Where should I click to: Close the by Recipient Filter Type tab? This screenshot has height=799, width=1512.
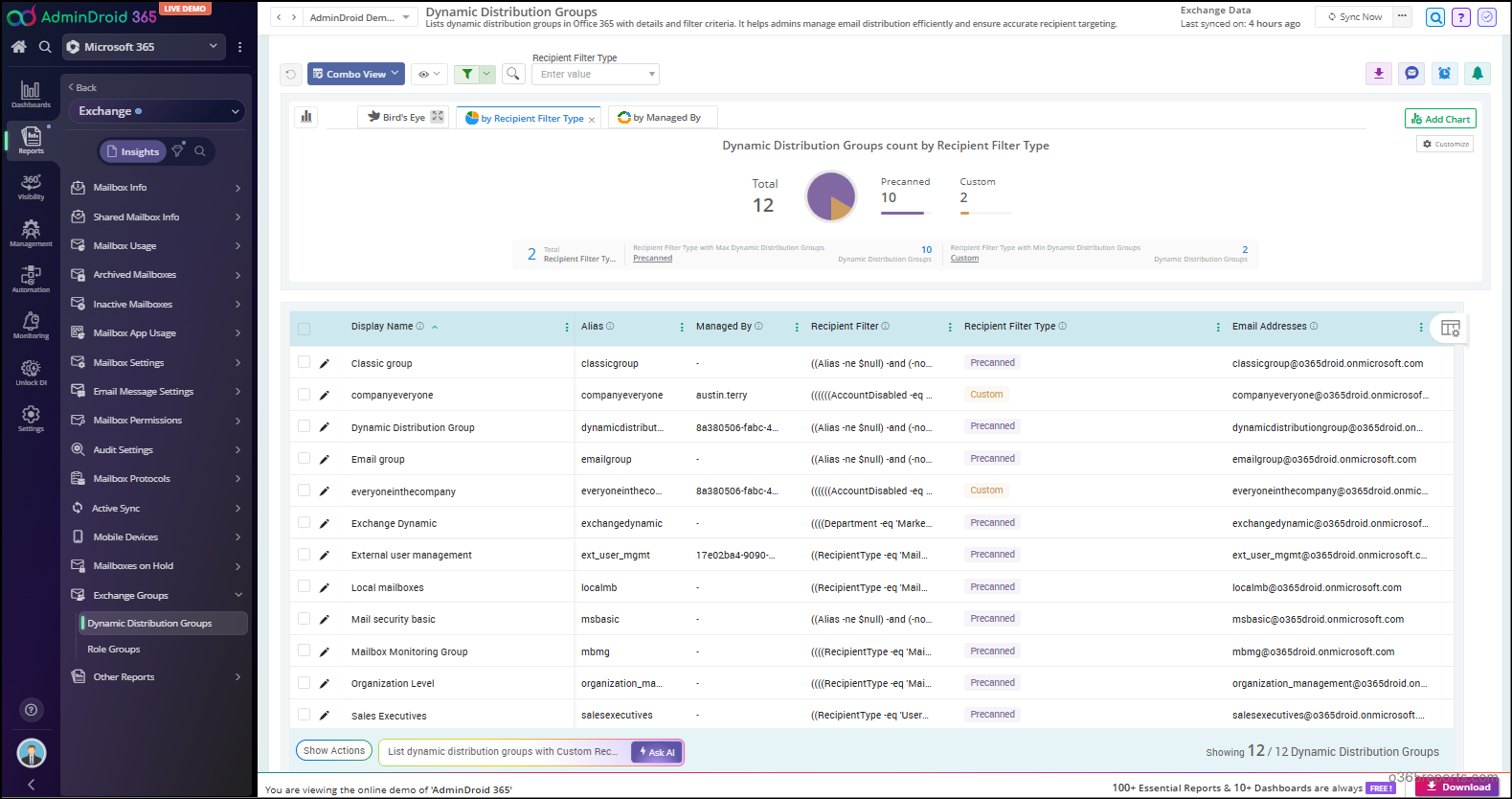coord(592,120)
